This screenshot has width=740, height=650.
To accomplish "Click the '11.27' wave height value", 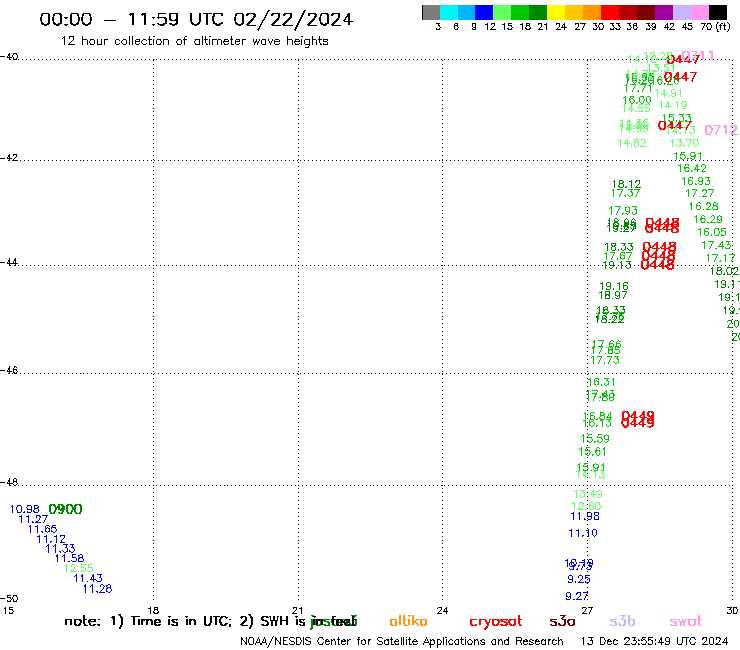I will (33, 519).
